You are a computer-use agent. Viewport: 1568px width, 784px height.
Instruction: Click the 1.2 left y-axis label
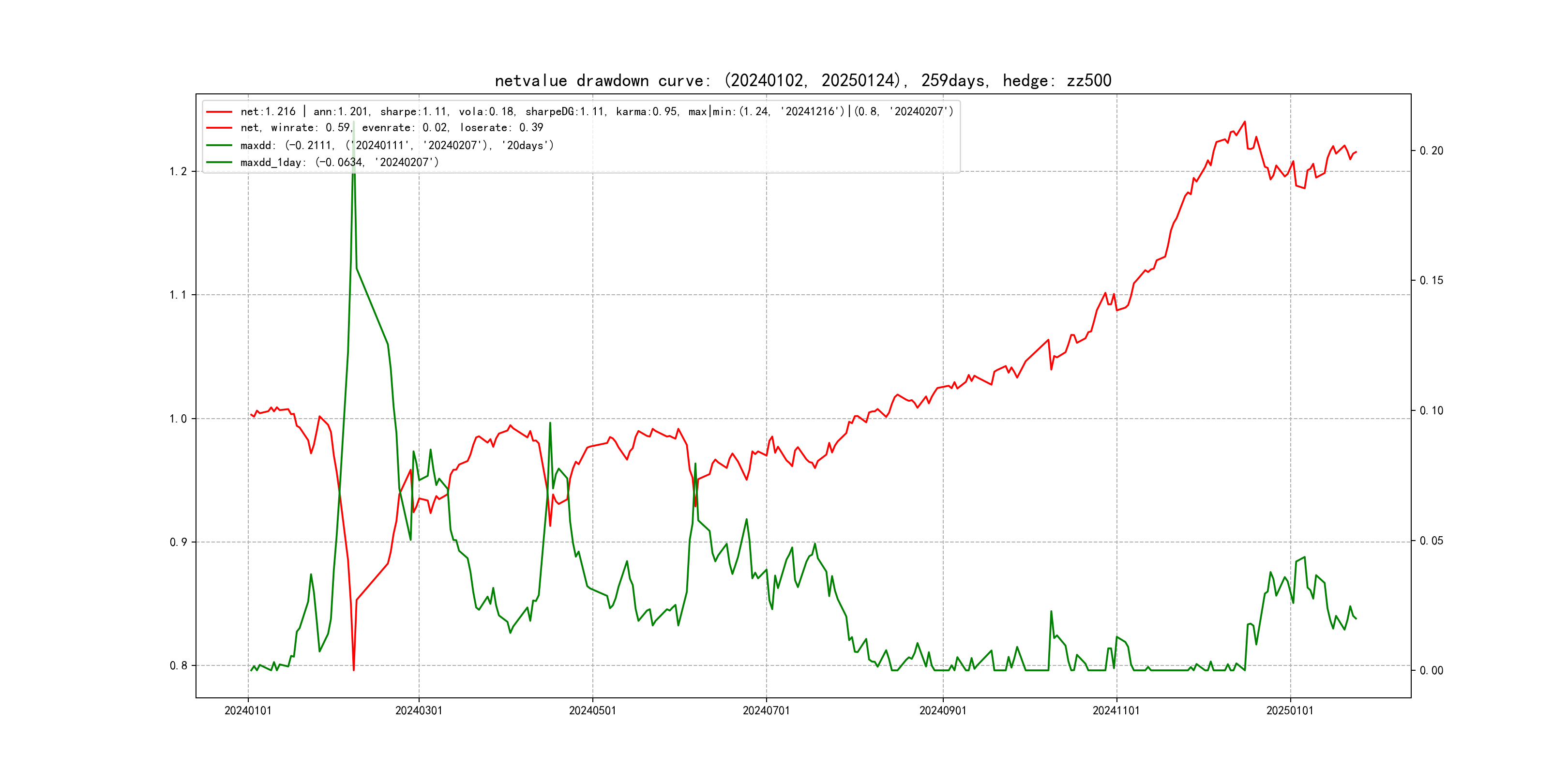click(x=178, y=172)
